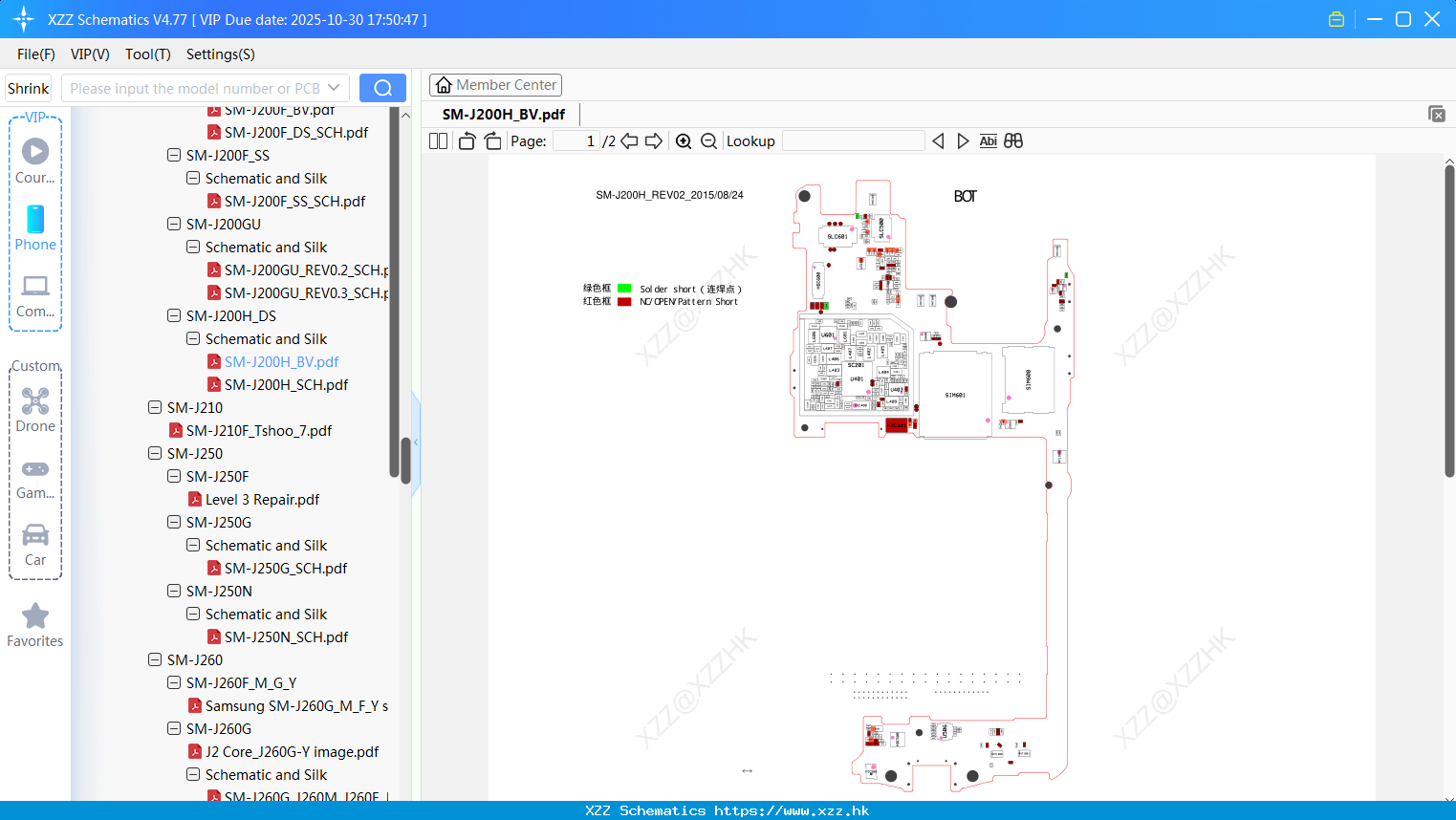Click the blue search button
1456x820 pixels.
[x=382, y=88]
